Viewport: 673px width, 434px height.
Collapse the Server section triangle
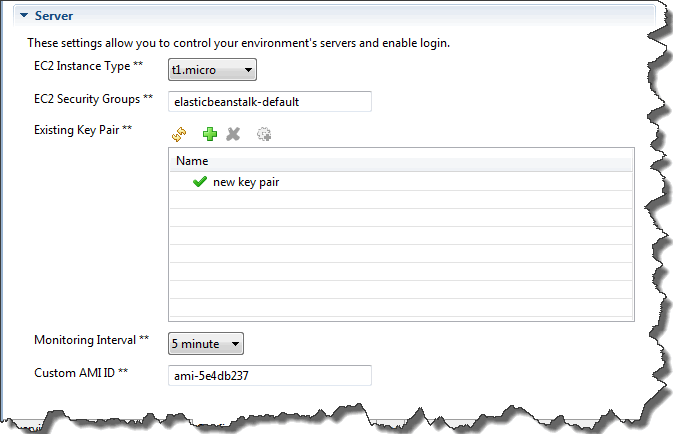pos(23,17)
